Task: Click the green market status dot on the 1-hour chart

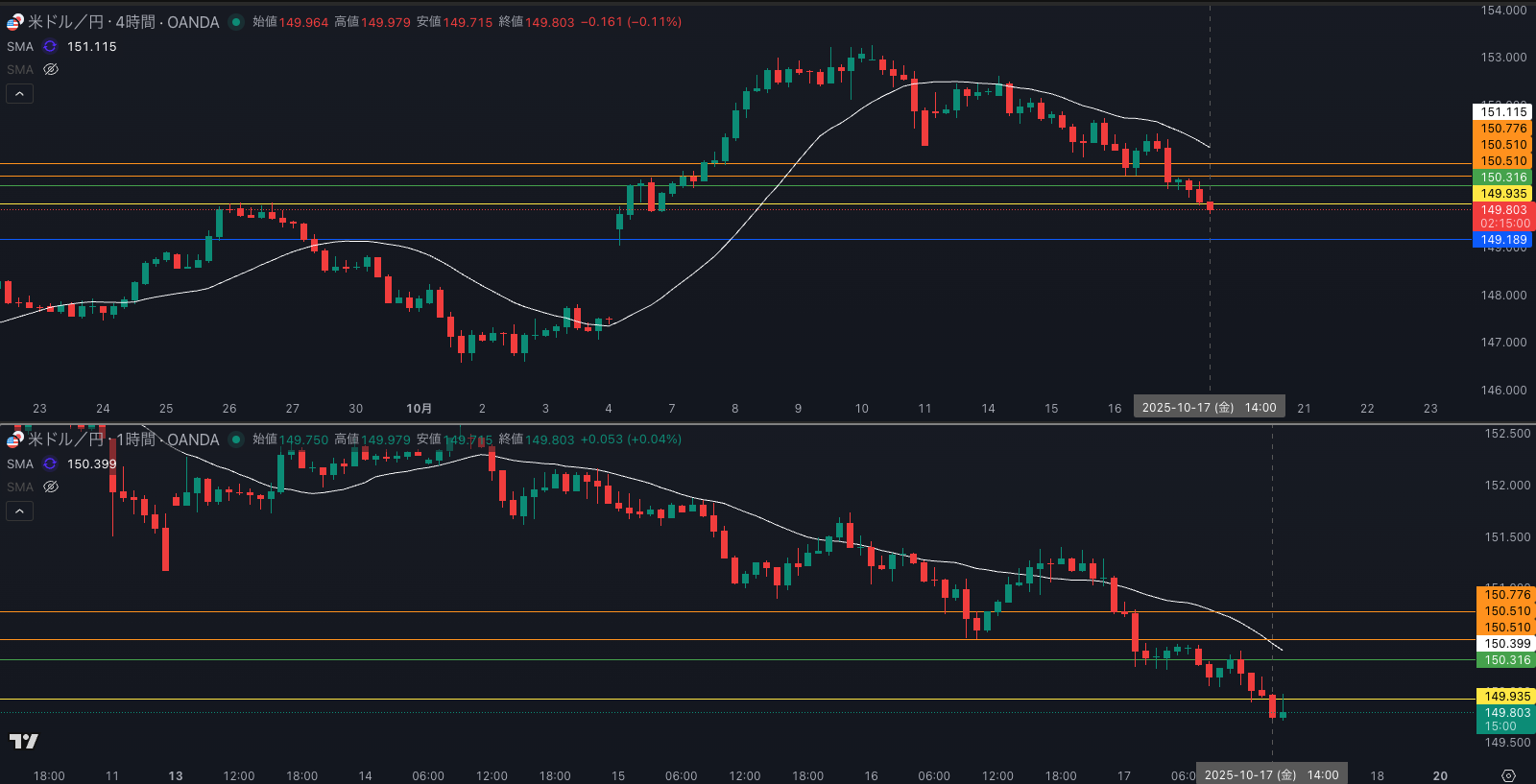Action: [236, 440]
